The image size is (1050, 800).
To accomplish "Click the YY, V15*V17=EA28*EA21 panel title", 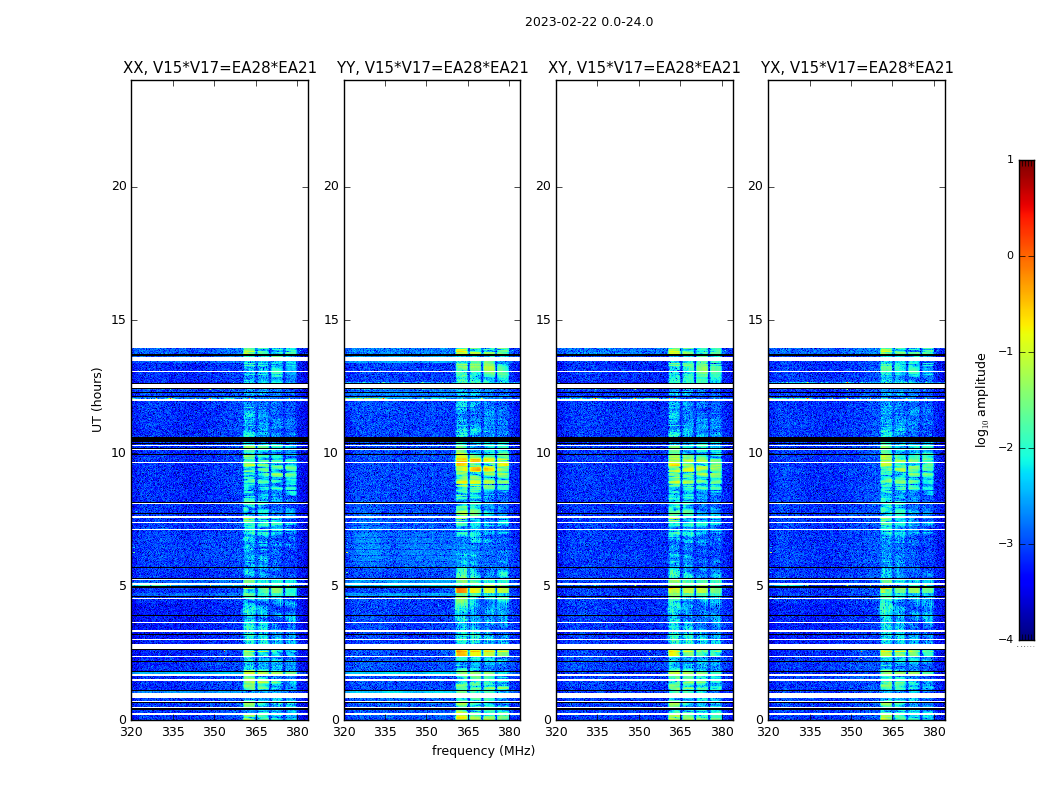I will pyautogui.click(x=433, y=68).
